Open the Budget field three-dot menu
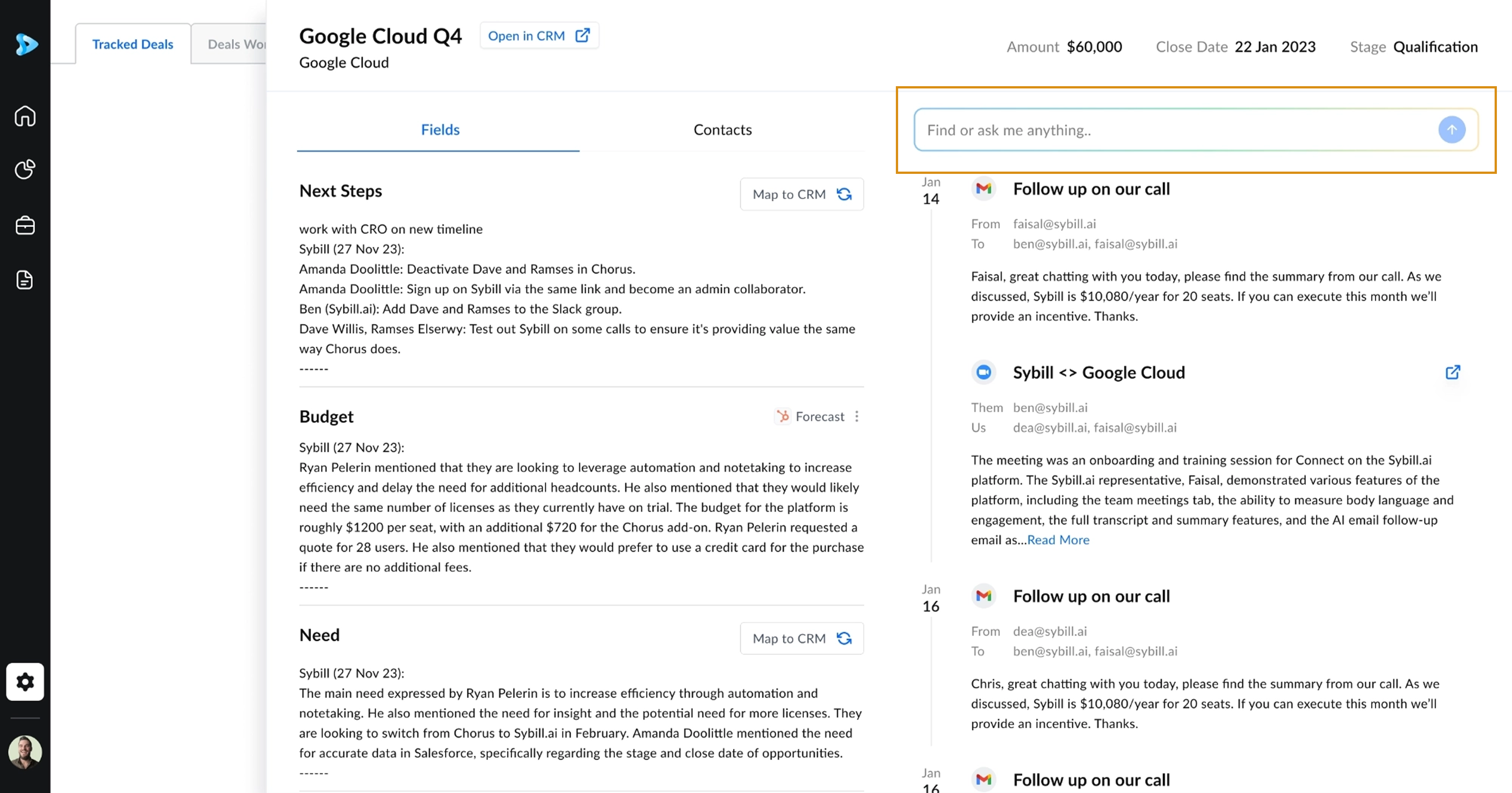Screen dimensions: 1512x793 [x=857, y=416]
